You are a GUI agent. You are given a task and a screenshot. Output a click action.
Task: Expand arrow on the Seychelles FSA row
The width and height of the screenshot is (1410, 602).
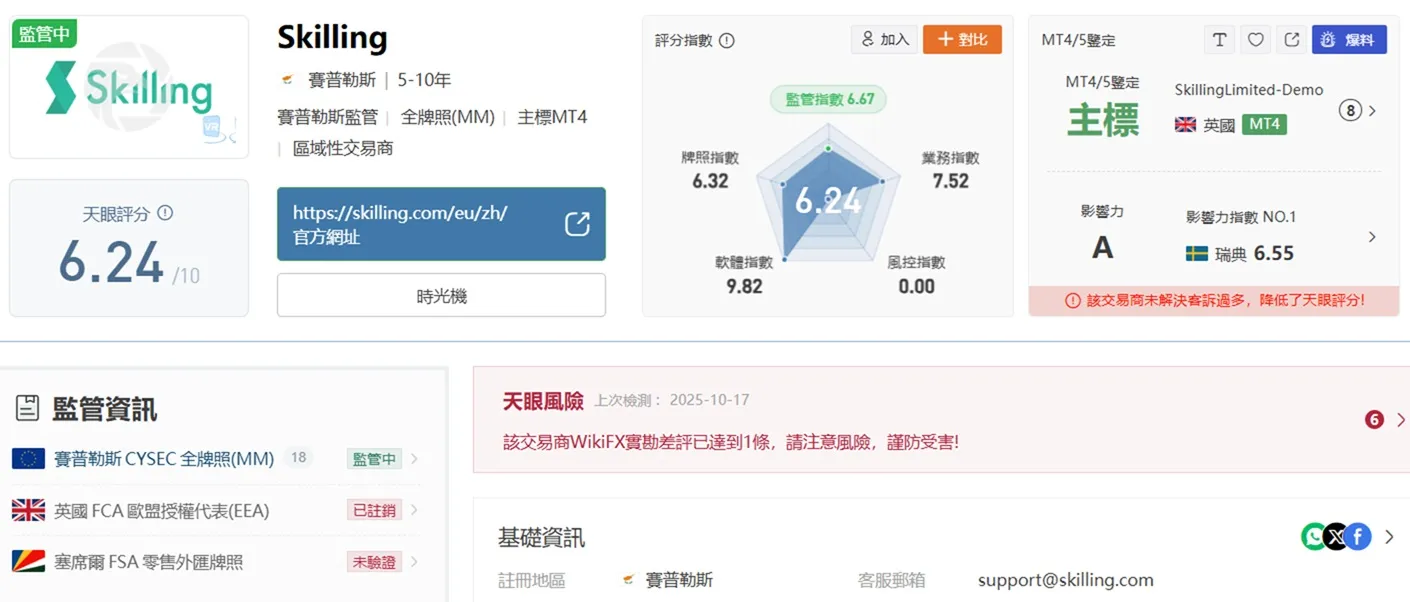(414, 562)
